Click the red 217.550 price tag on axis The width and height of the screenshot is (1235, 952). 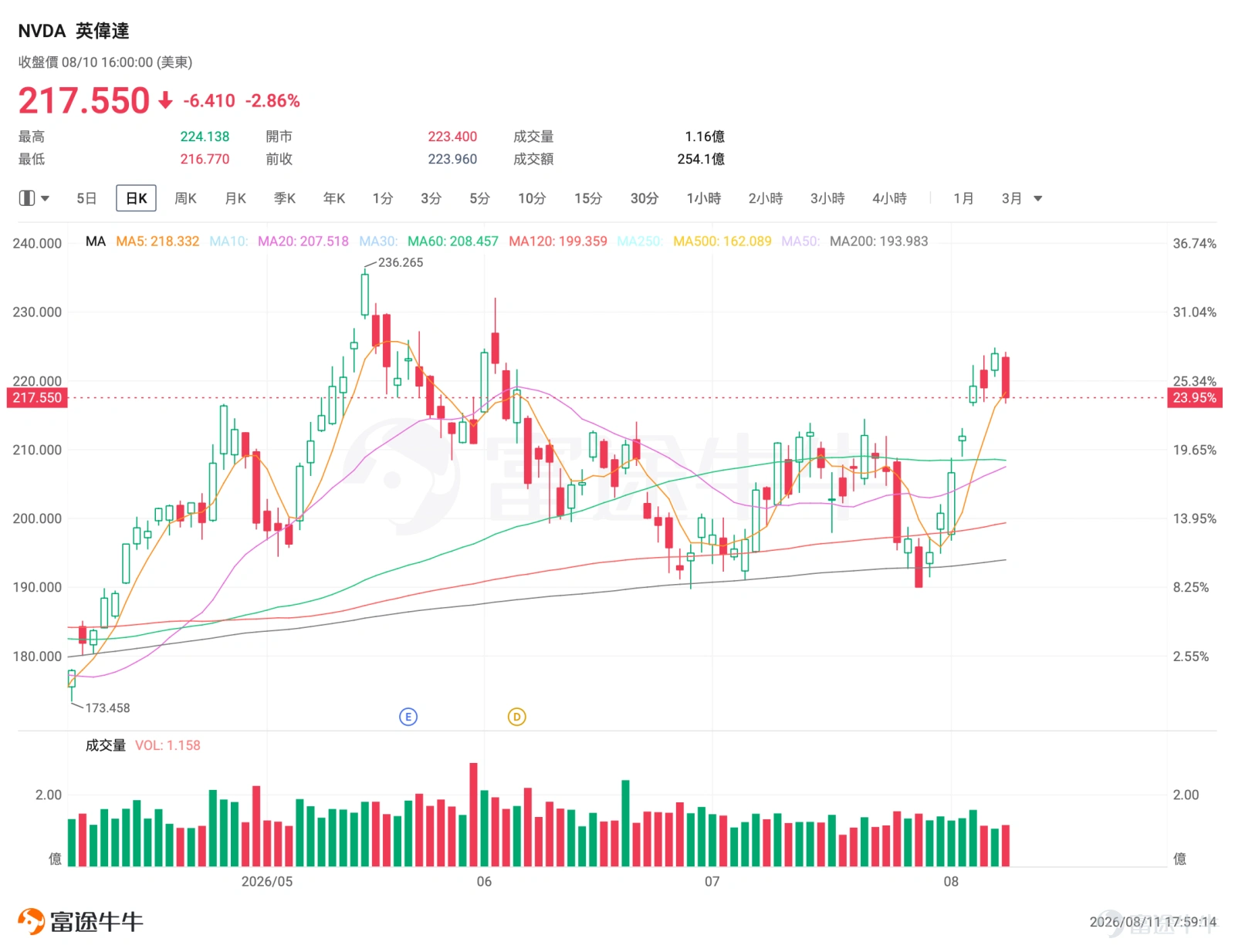click(37, 398)
